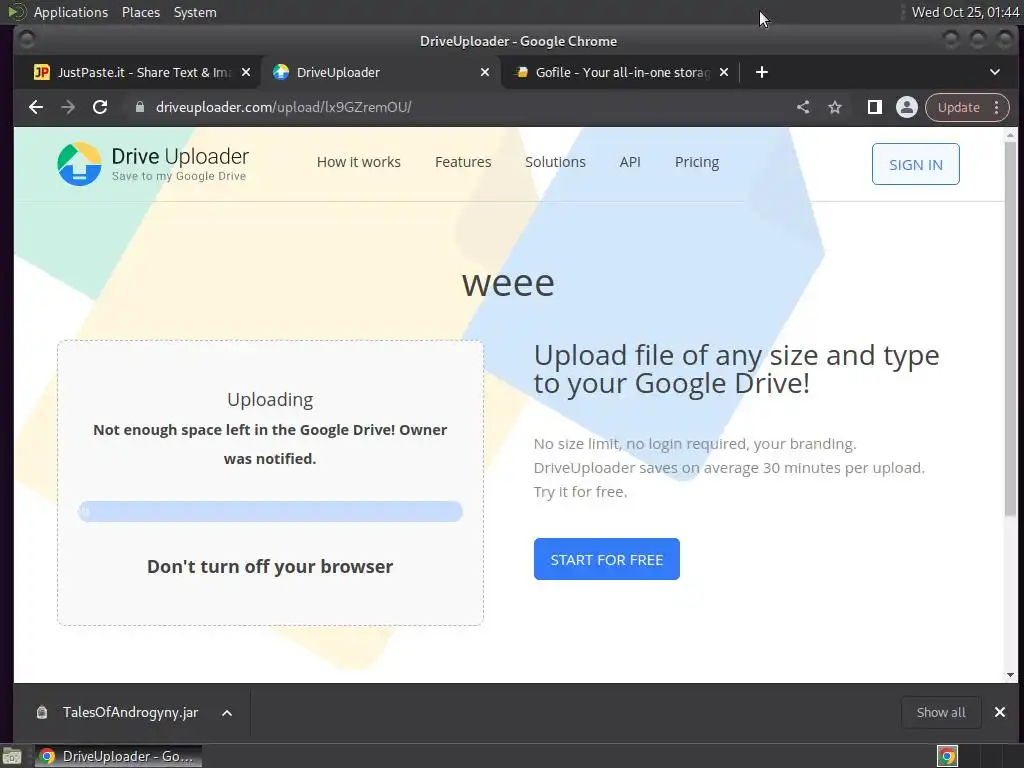Click the 'Uploading' status text
Viewport: 1024px width, 768px height.
(x=270, y=400)
